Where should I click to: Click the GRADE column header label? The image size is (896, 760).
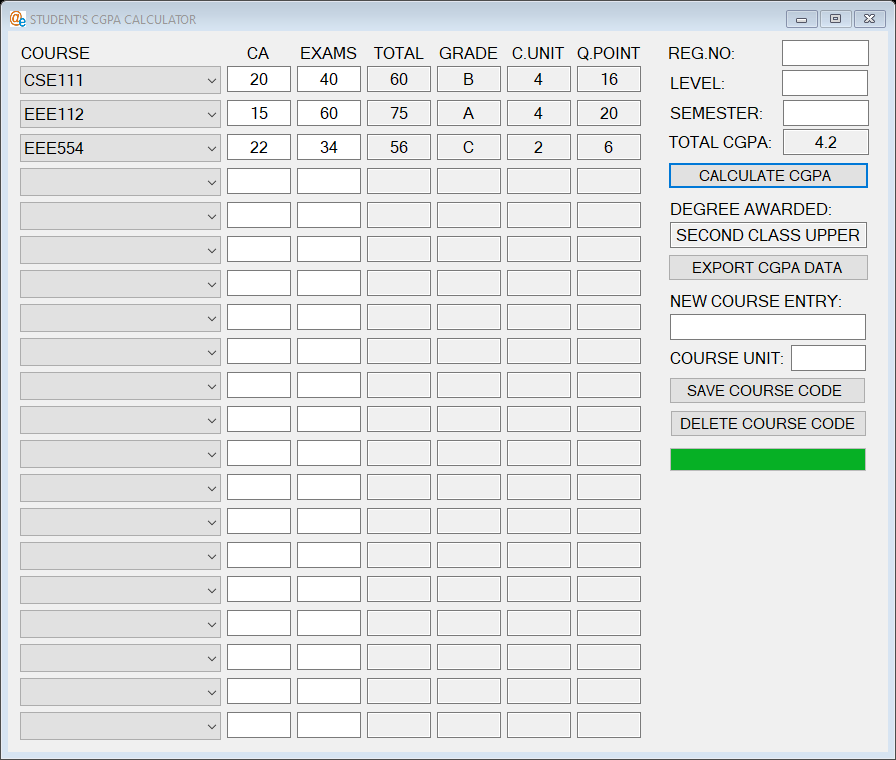pyautogui.click(x=469, y=53)
